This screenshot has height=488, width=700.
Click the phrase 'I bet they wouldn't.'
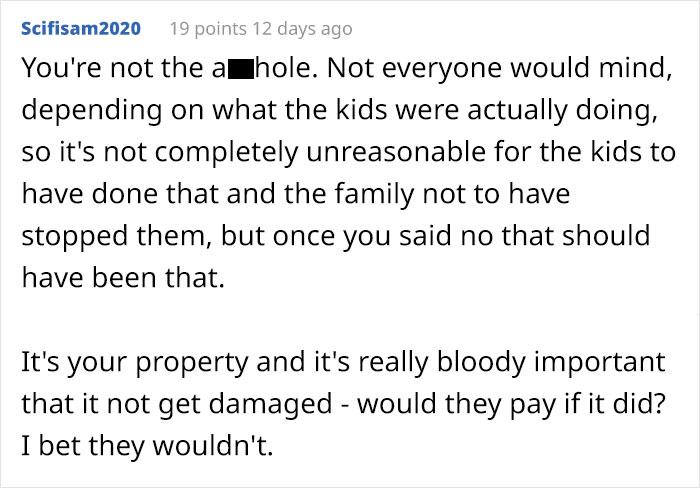click(147, 446)
